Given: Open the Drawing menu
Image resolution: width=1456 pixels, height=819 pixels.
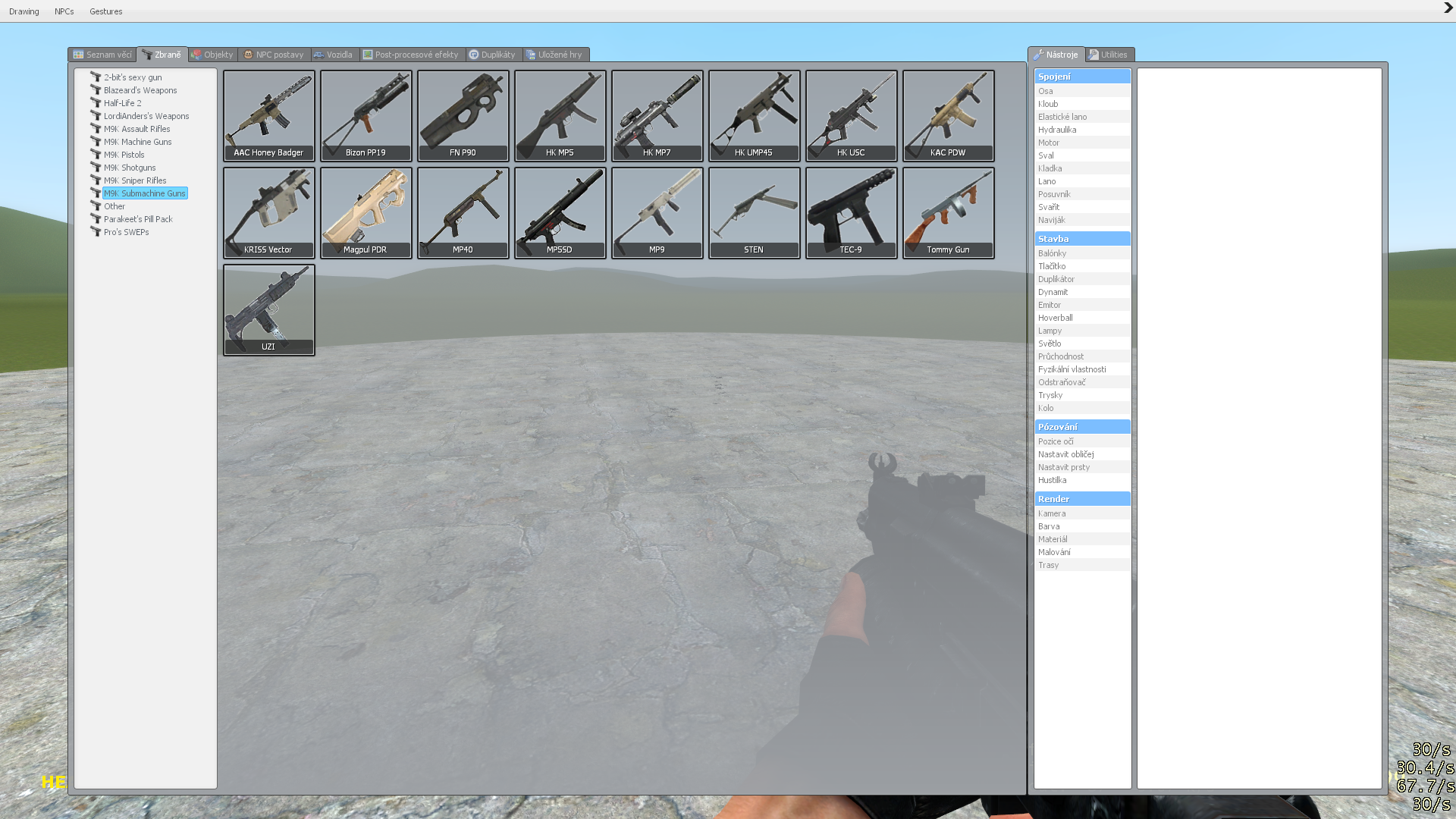Looking at the screenshot, I should (24, 11).
